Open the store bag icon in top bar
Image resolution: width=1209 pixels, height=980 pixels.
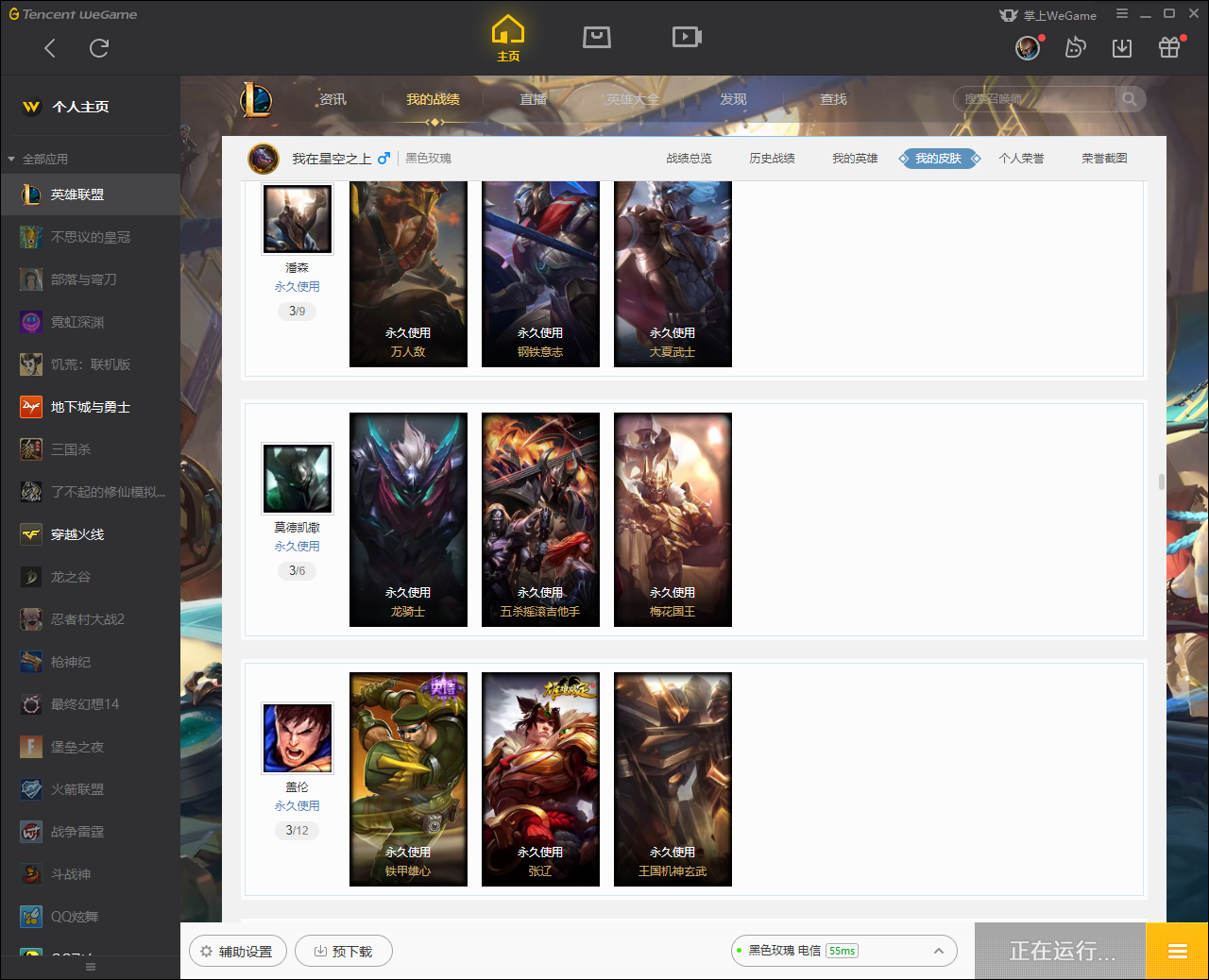(x=597, y=37)
